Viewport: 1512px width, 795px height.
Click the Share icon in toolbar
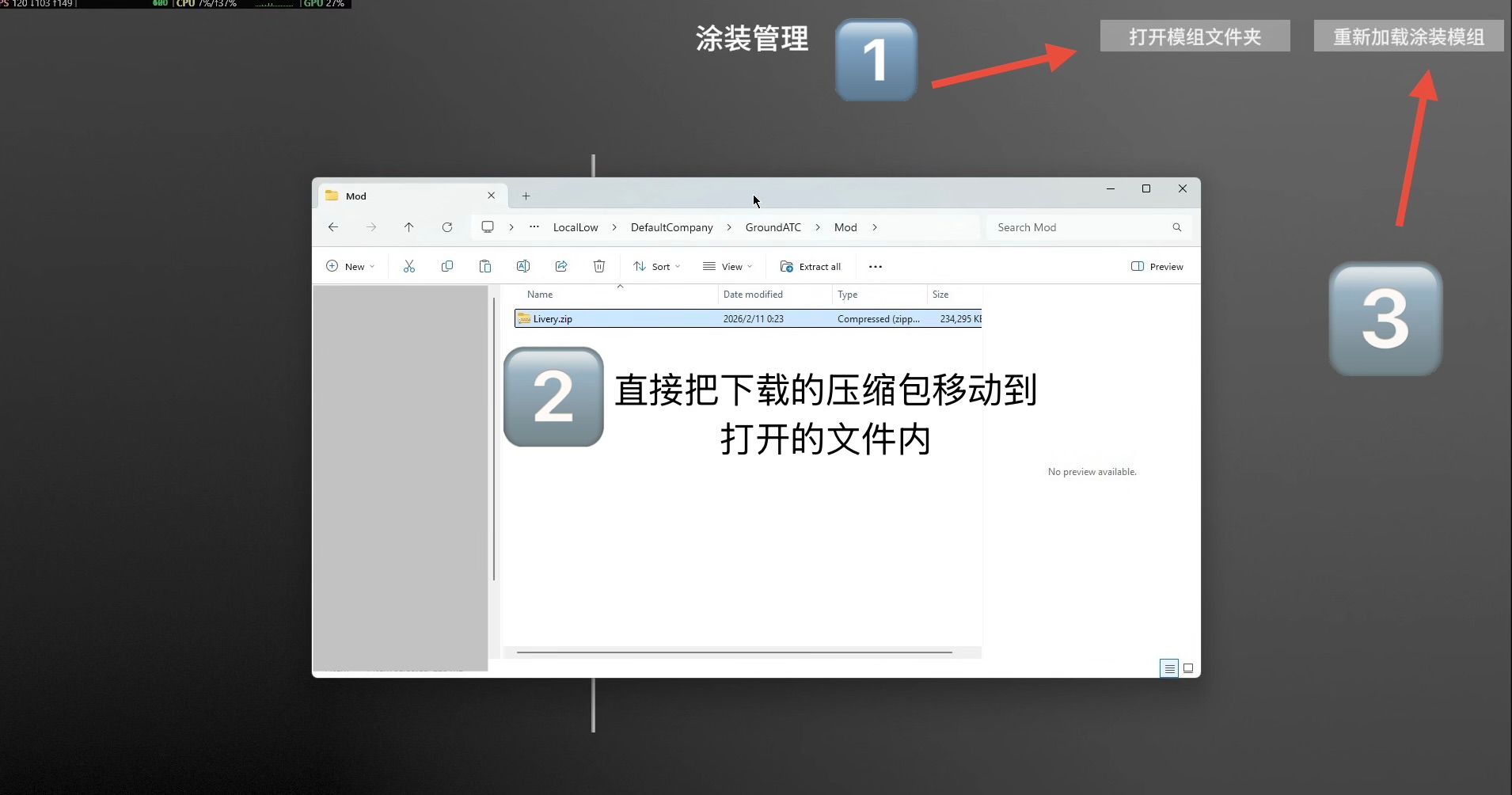click(560, 267)
